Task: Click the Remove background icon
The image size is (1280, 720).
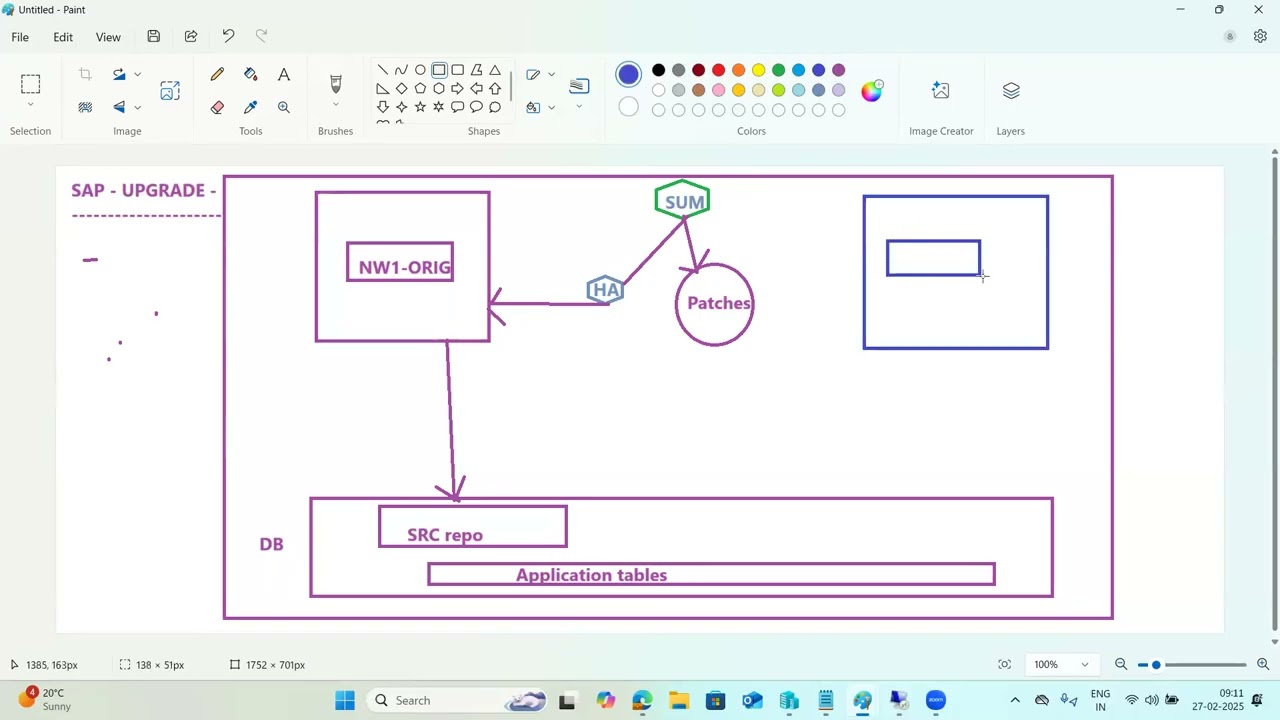Action: [85, 107]
